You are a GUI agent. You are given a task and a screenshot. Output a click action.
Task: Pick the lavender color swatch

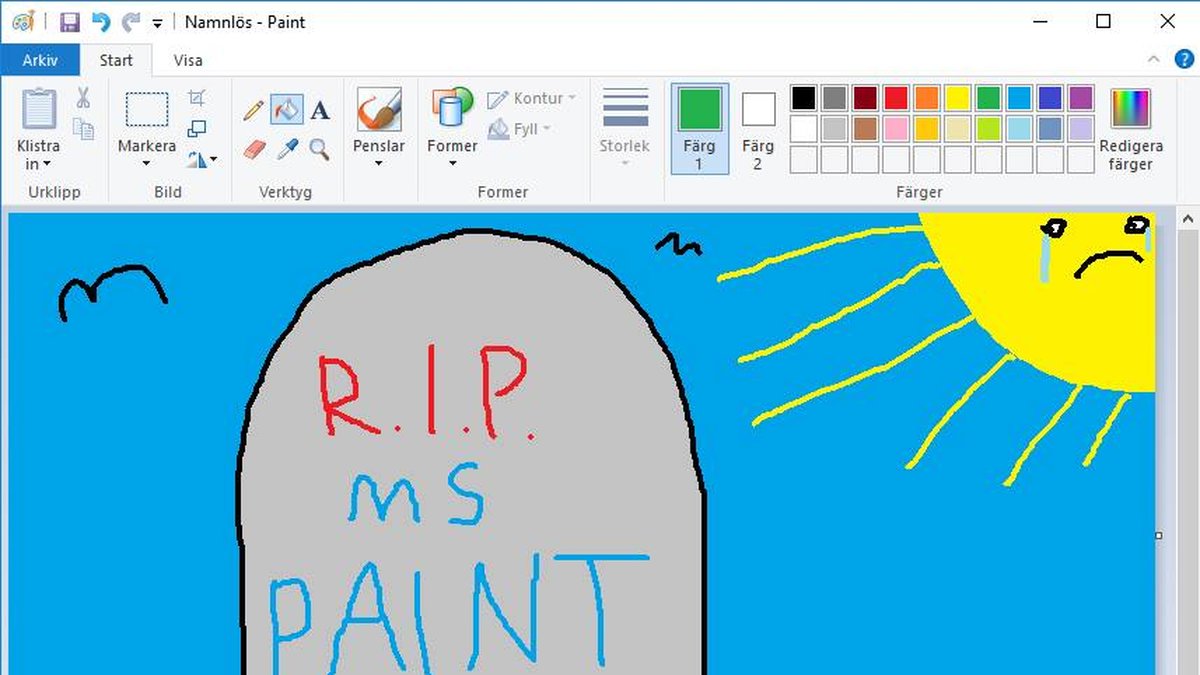click(x=1081, y=129)
